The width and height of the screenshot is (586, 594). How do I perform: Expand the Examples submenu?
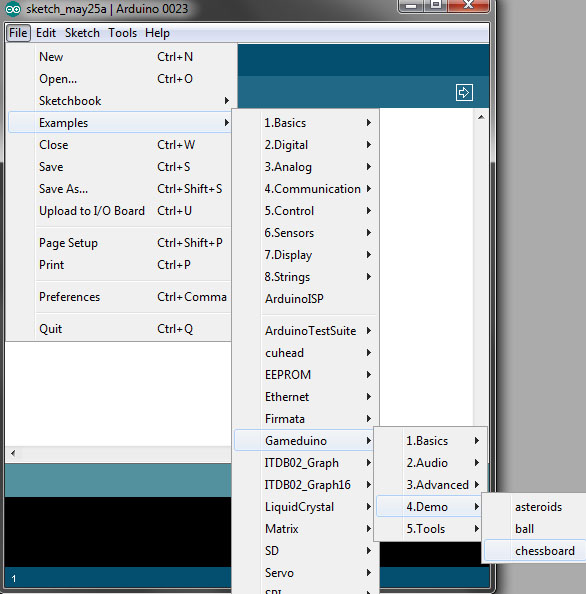pos(119,122)
